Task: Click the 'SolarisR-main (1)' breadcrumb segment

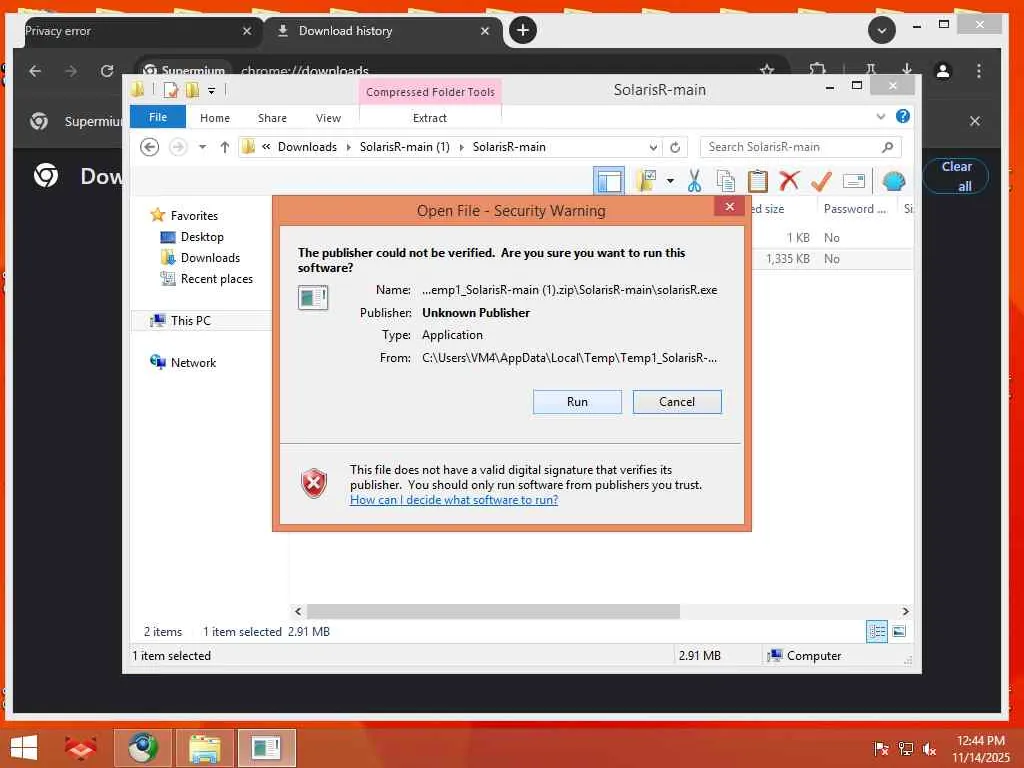Action: click(x=404, y=147)
